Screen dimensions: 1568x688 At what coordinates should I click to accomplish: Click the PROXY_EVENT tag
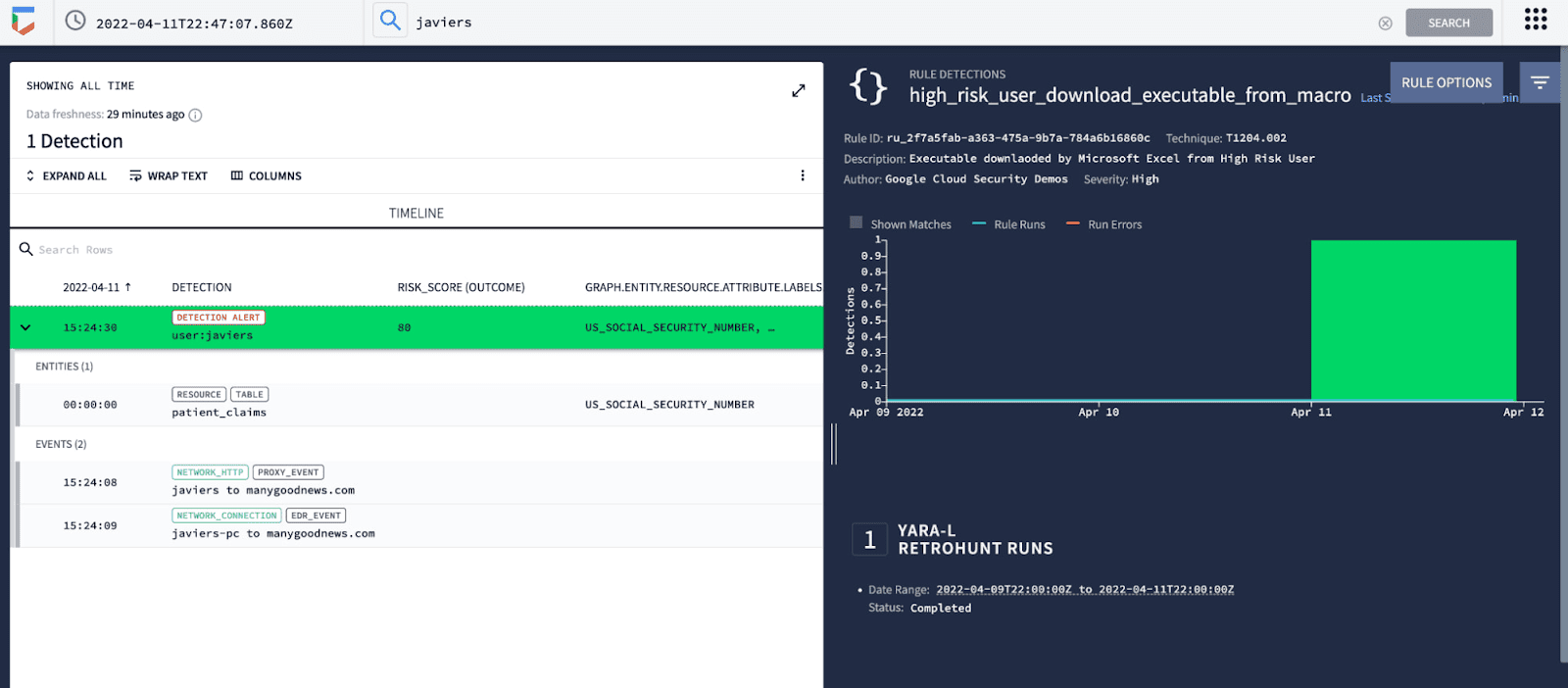tap(288, 472)
